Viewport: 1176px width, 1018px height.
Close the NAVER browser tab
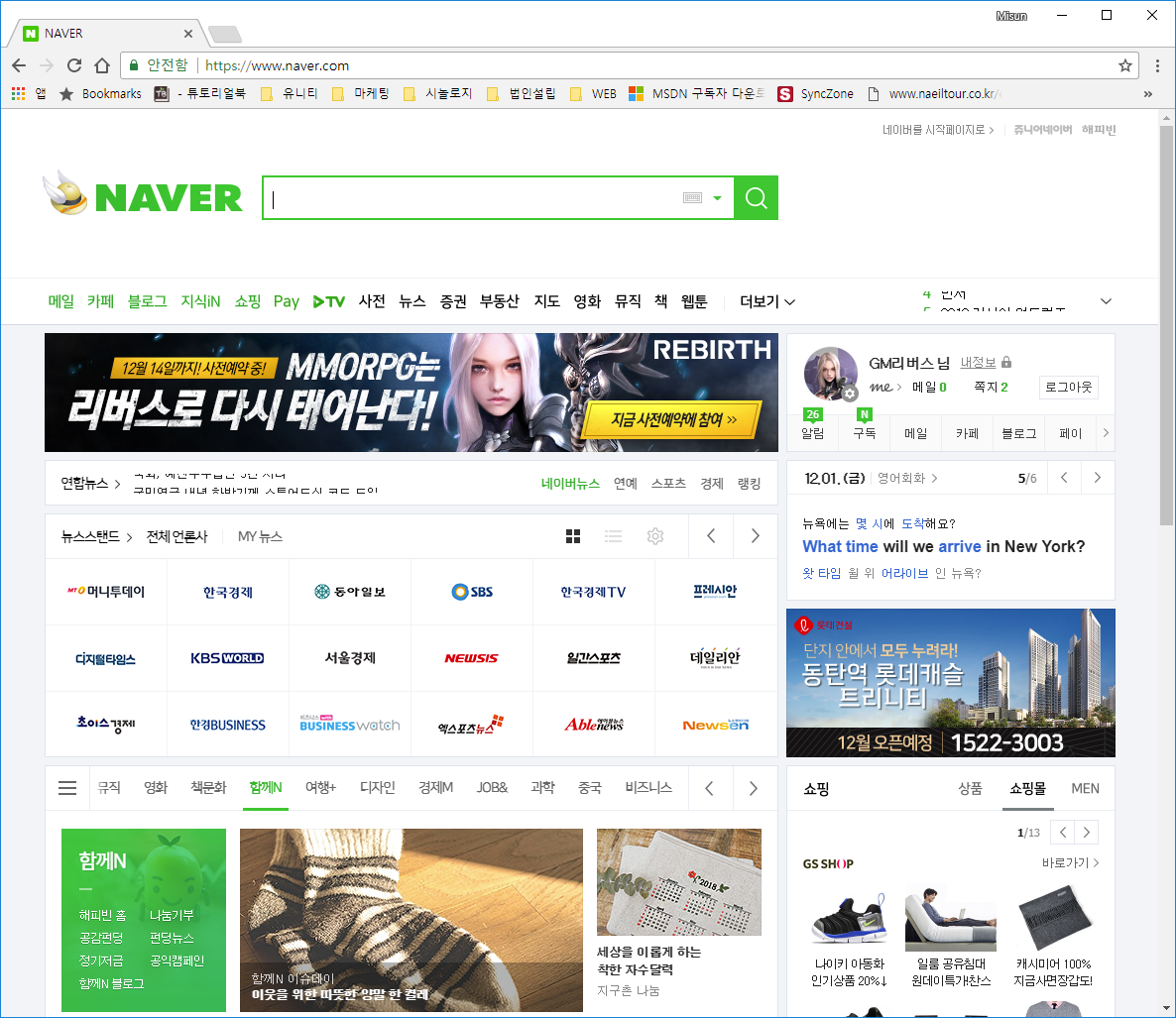188,34
